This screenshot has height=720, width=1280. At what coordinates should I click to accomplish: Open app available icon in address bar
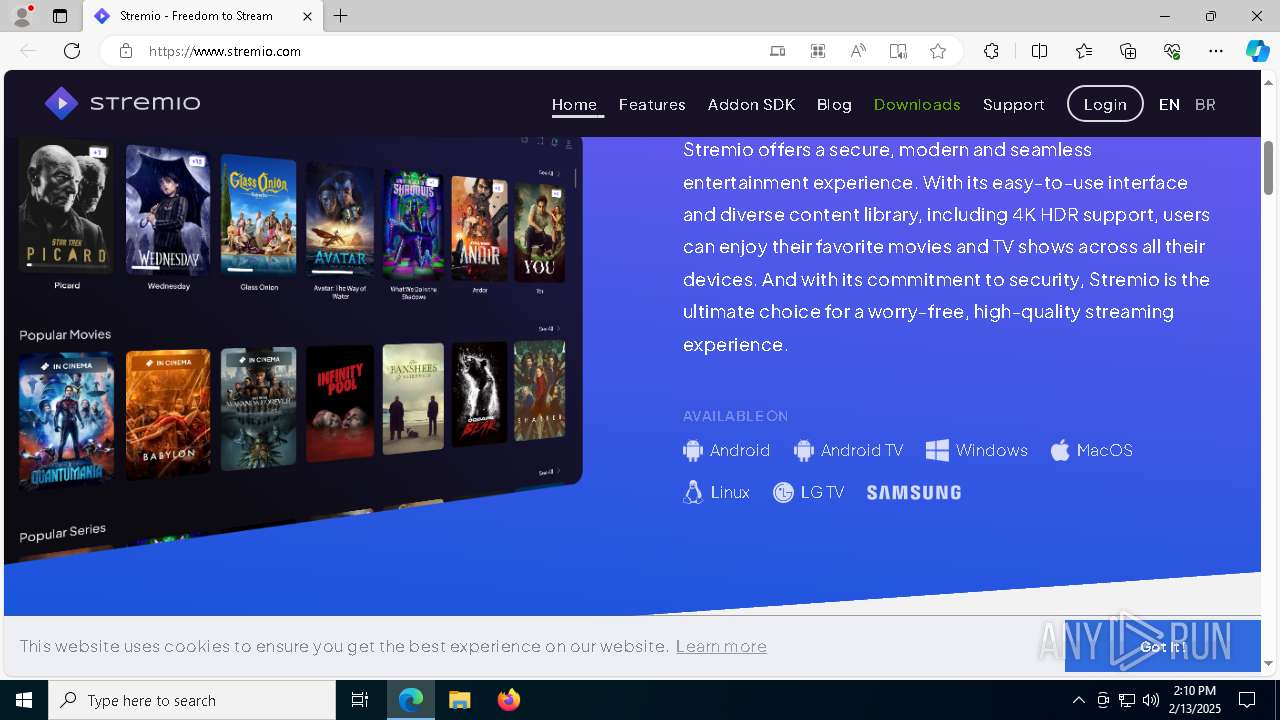click(x=818, y=51)
